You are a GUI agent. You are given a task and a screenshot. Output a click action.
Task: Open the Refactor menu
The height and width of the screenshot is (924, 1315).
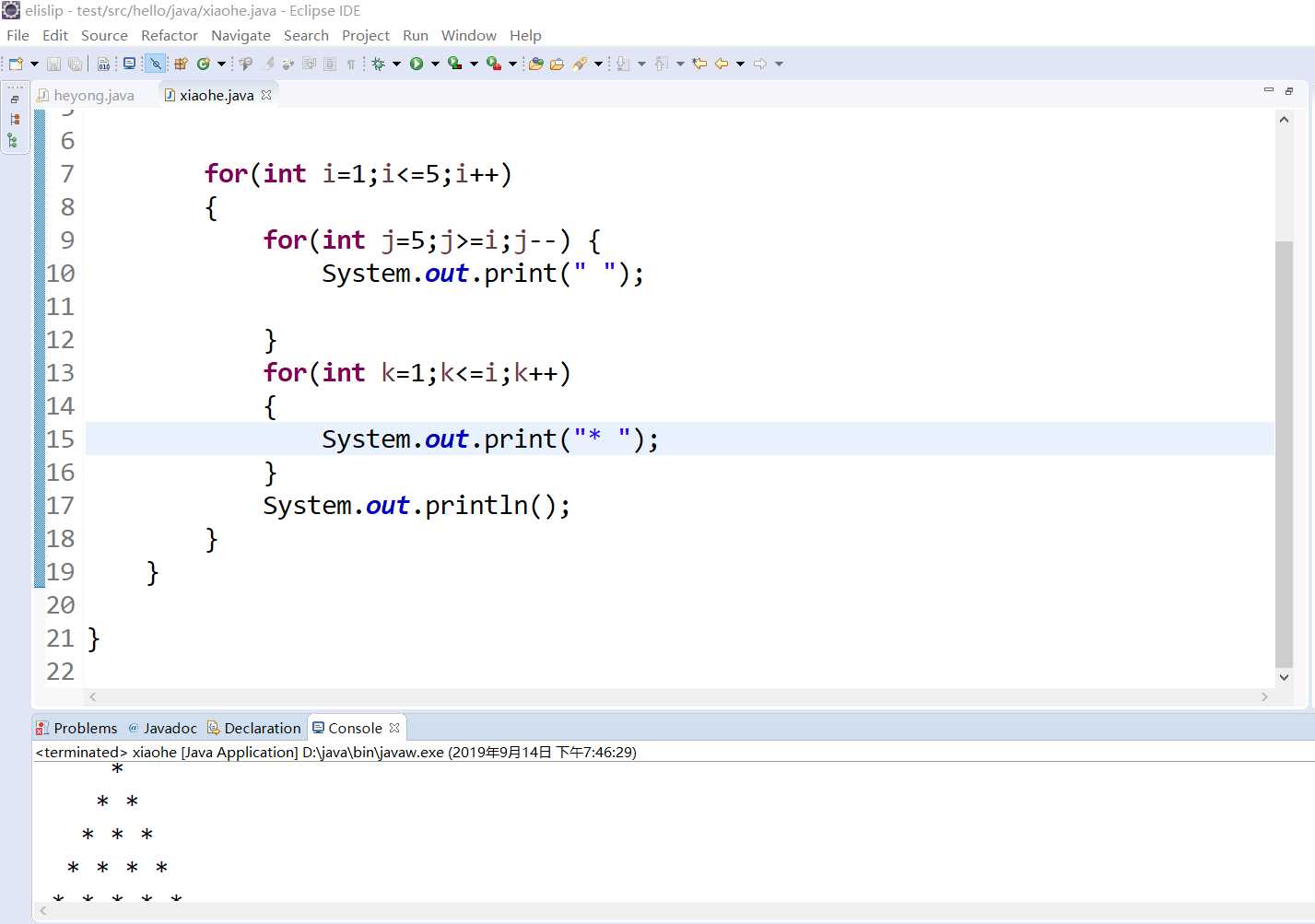coord(170,35)
